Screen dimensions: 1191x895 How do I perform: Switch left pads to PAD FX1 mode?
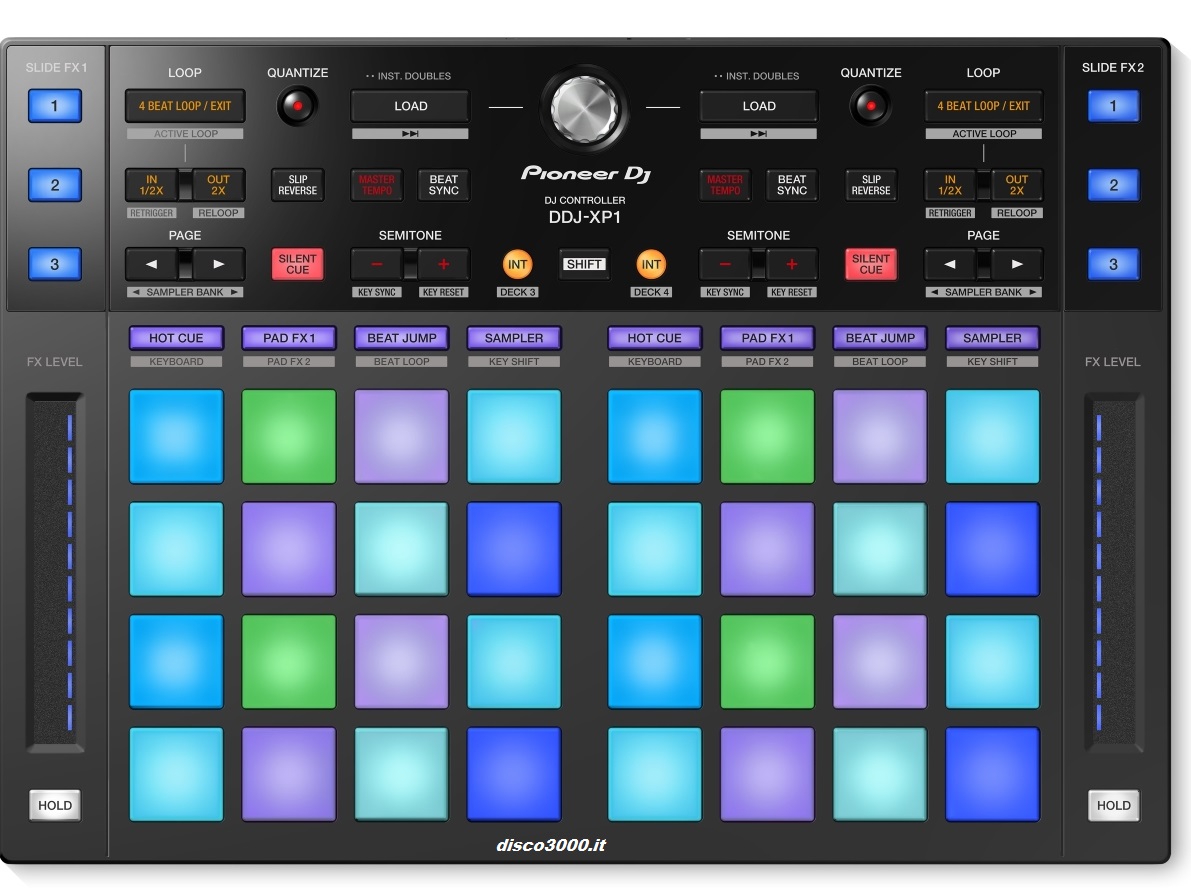tap(289, 338)
